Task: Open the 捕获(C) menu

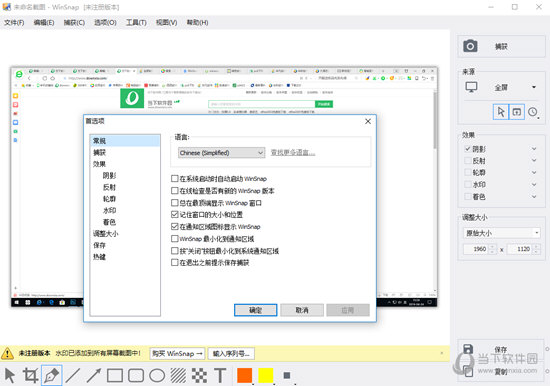Action: (x=74, y=22)
